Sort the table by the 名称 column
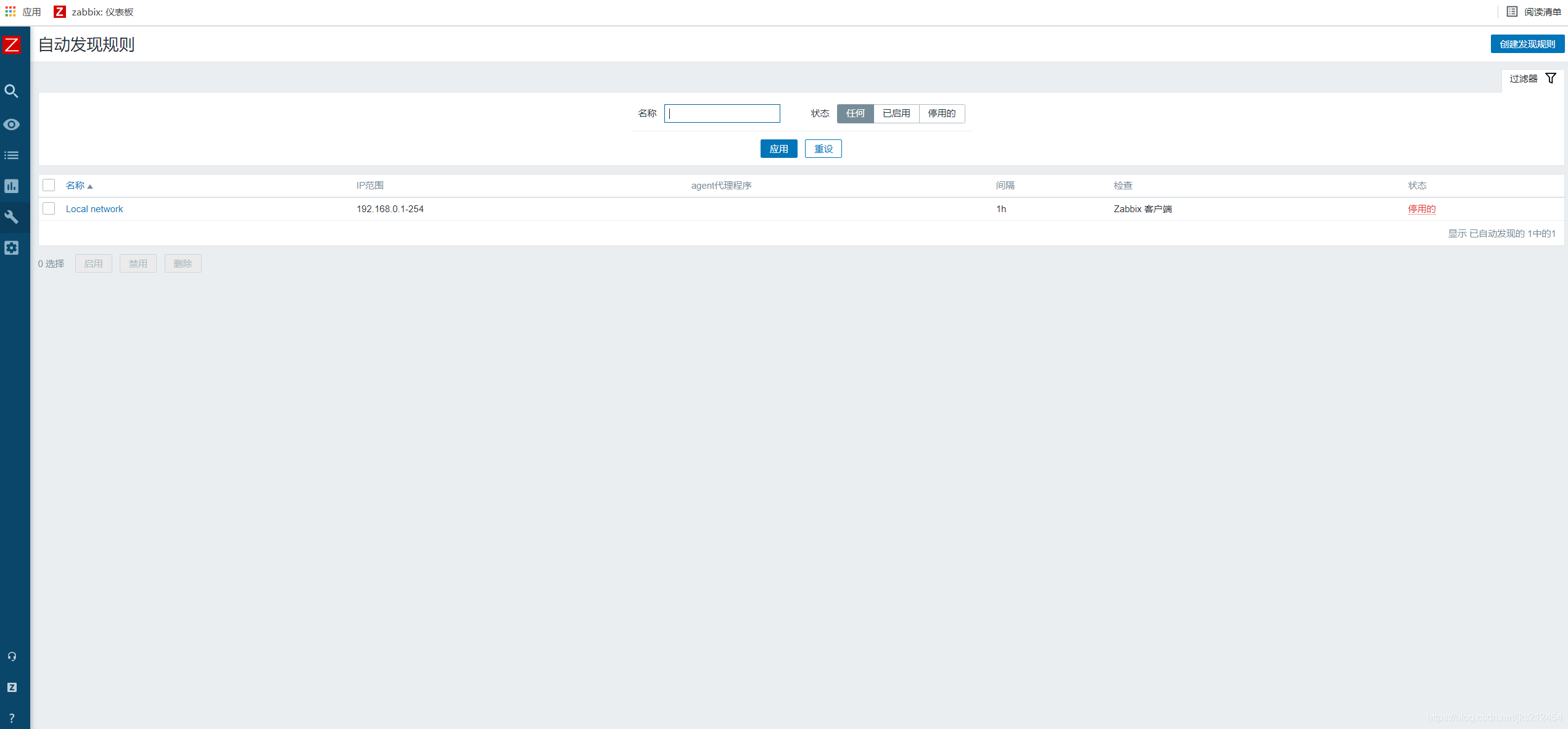This screenshot has height=729, width=1568. (75, 186)
